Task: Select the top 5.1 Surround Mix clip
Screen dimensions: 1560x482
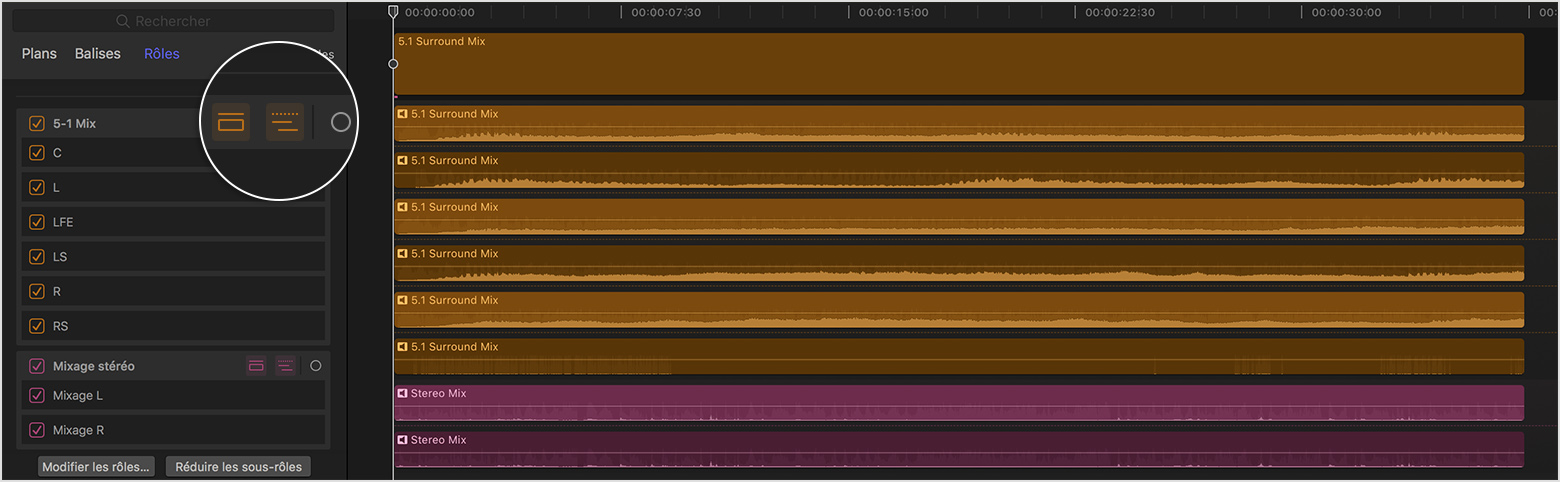Action: point(958,65)
